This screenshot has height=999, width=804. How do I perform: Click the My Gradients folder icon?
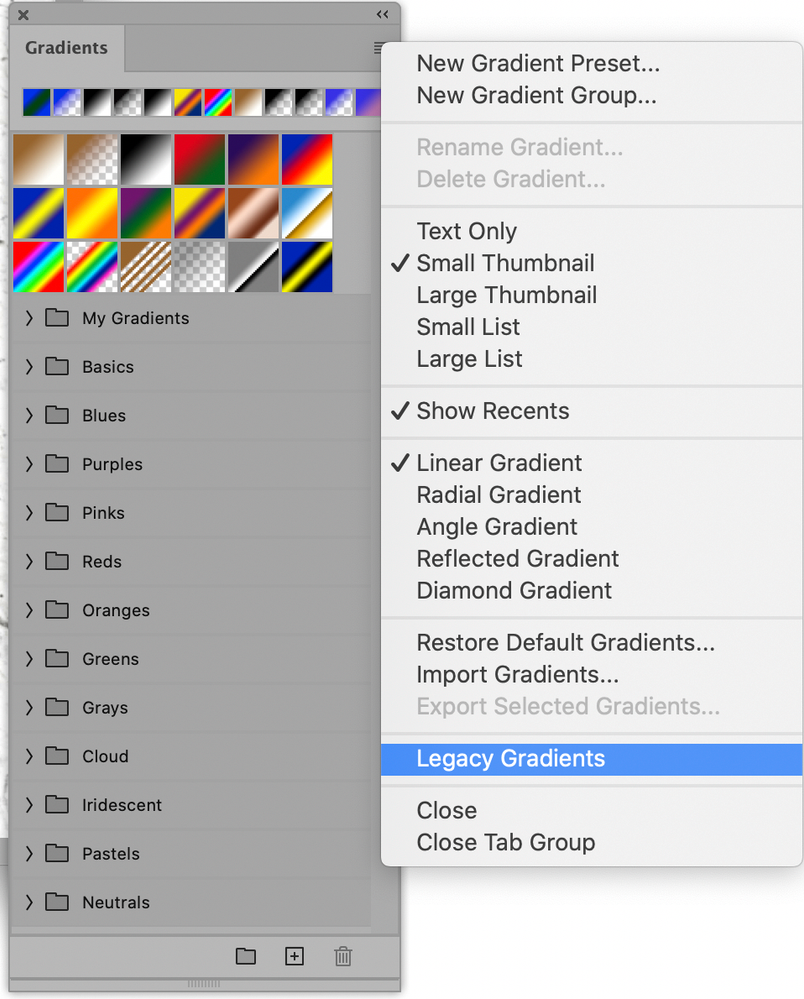pos(55,318)
